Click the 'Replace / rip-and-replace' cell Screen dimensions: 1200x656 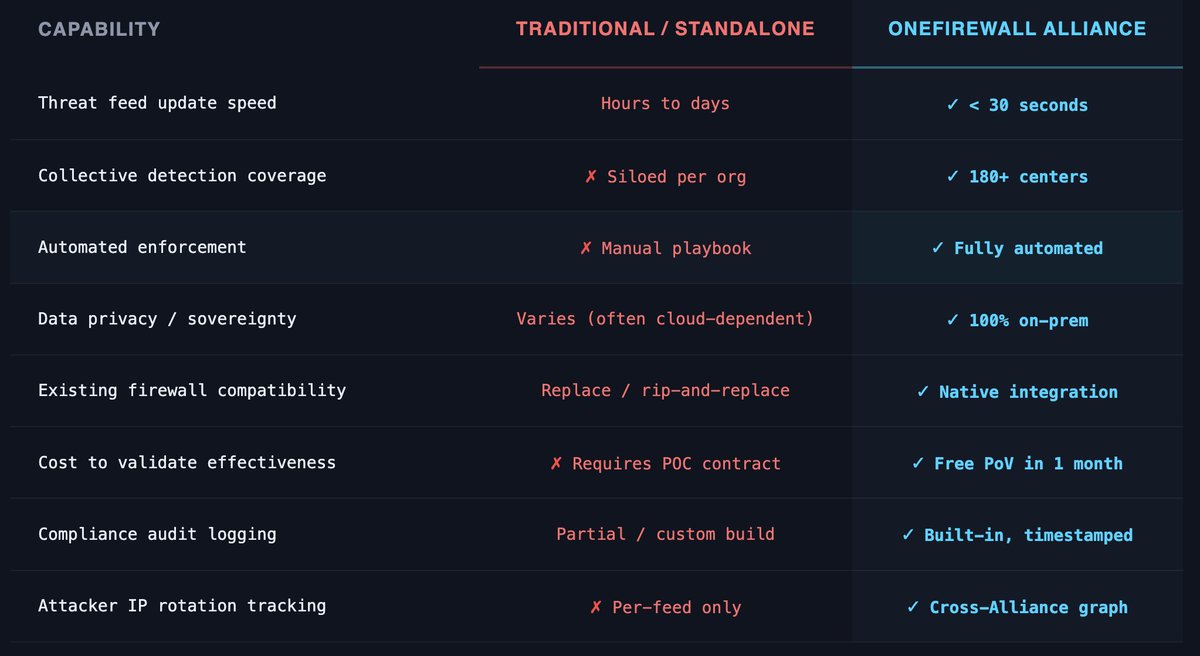tap(665, 391)
